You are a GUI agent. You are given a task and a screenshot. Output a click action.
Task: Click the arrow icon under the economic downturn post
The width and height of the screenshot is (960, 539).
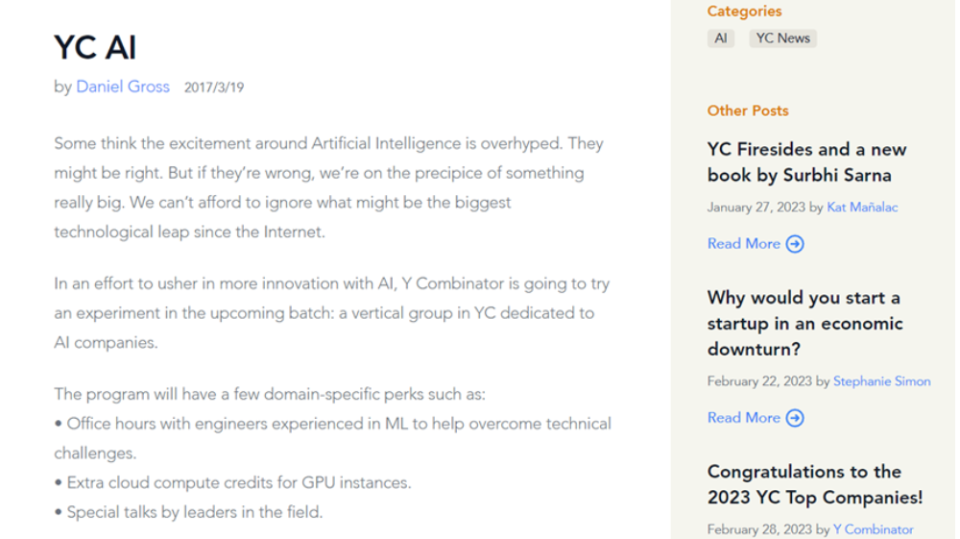coord(795,418)
